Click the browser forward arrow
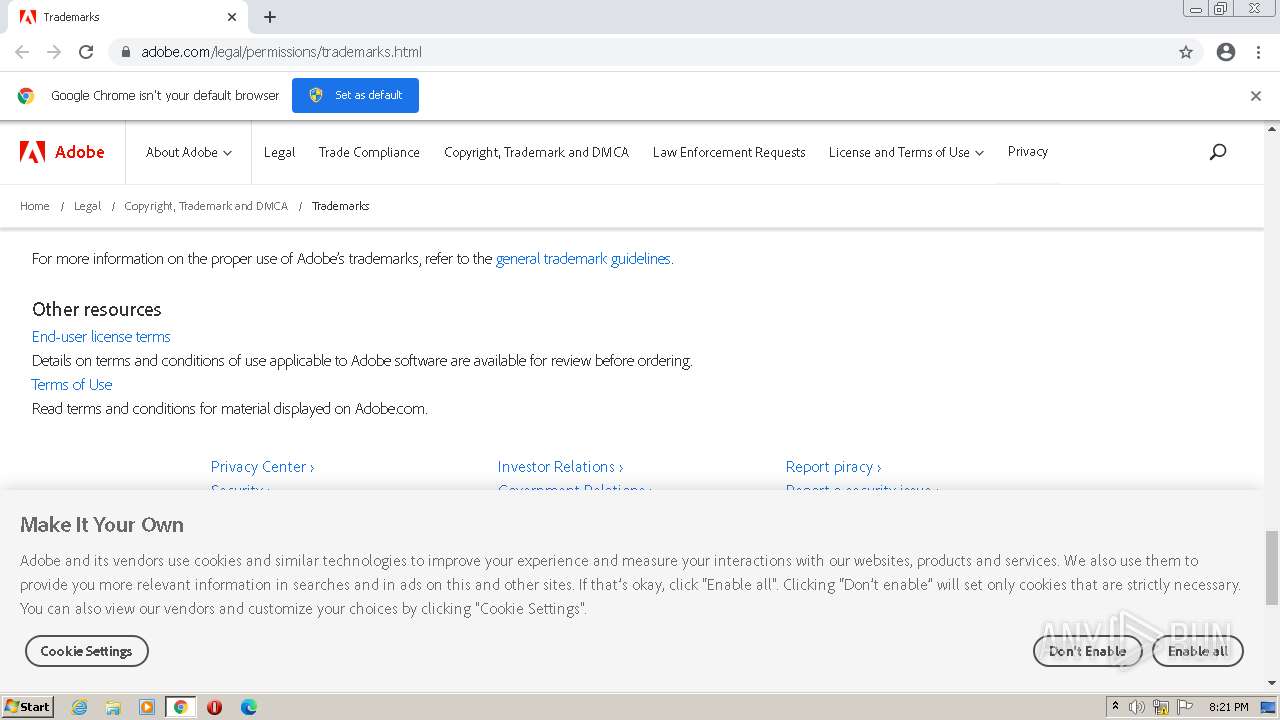 tap(54, 52)
